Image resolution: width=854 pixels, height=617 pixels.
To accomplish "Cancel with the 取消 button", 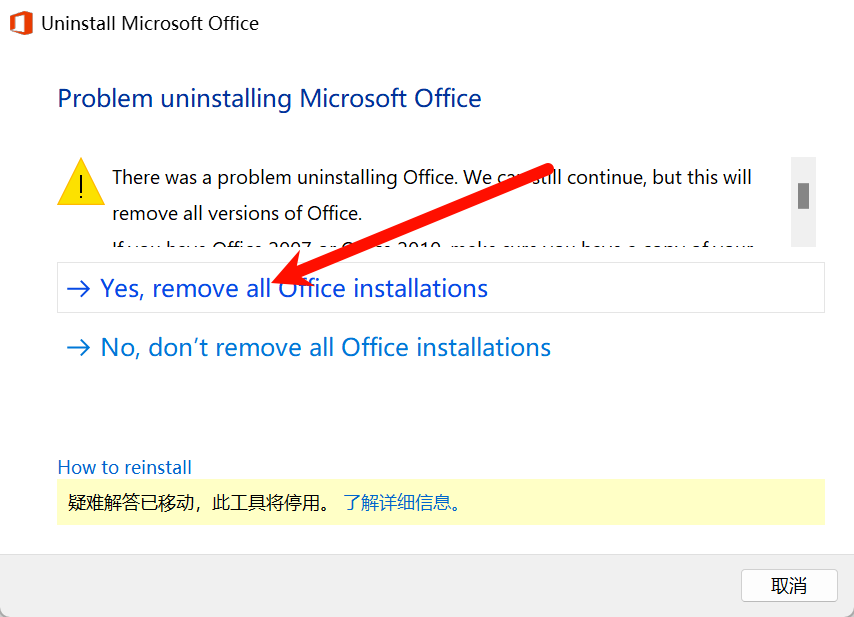I will [789, 585].
